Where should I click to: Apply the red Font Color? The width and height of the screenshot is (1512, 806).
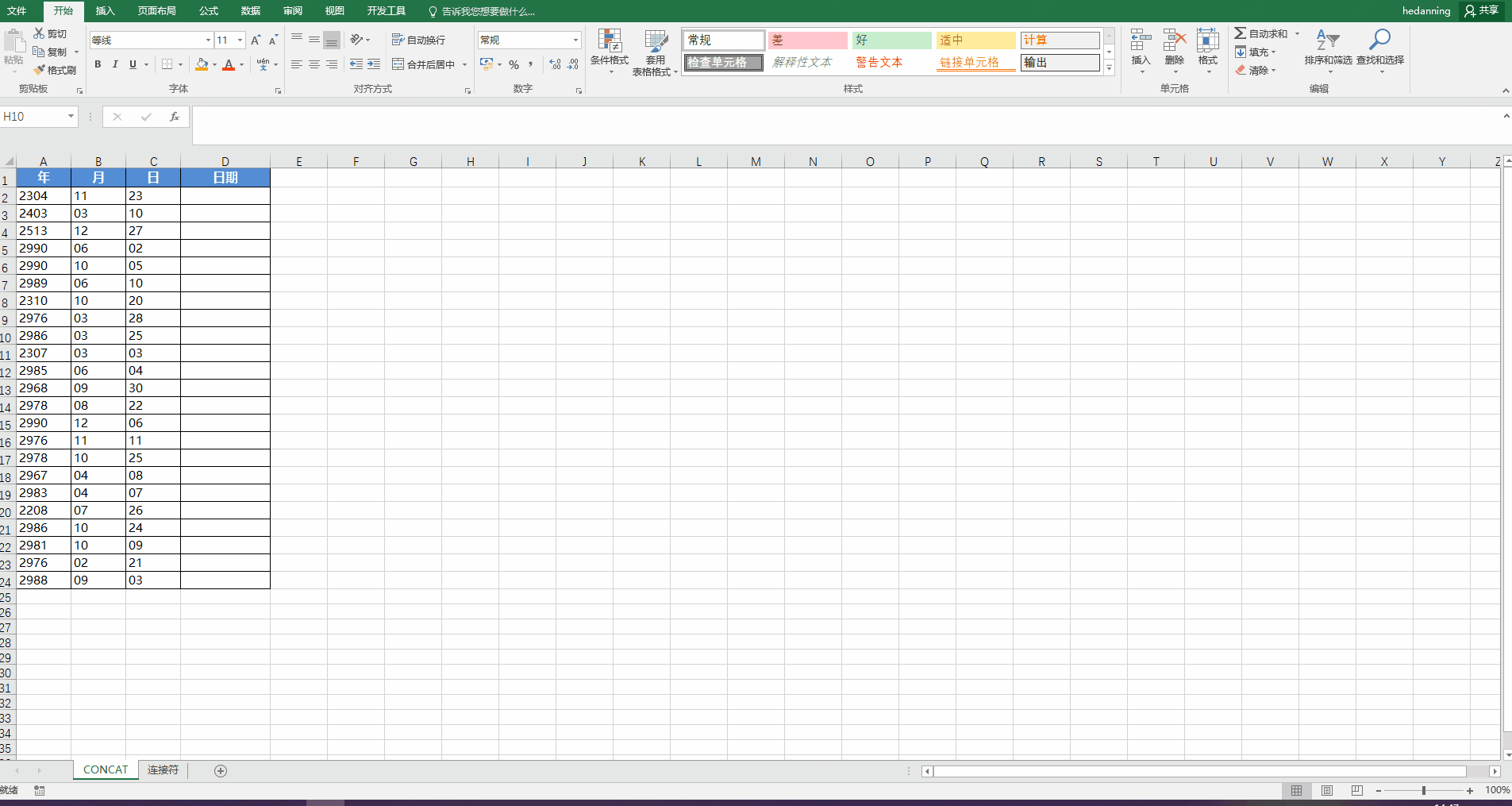tap(229, 64)
